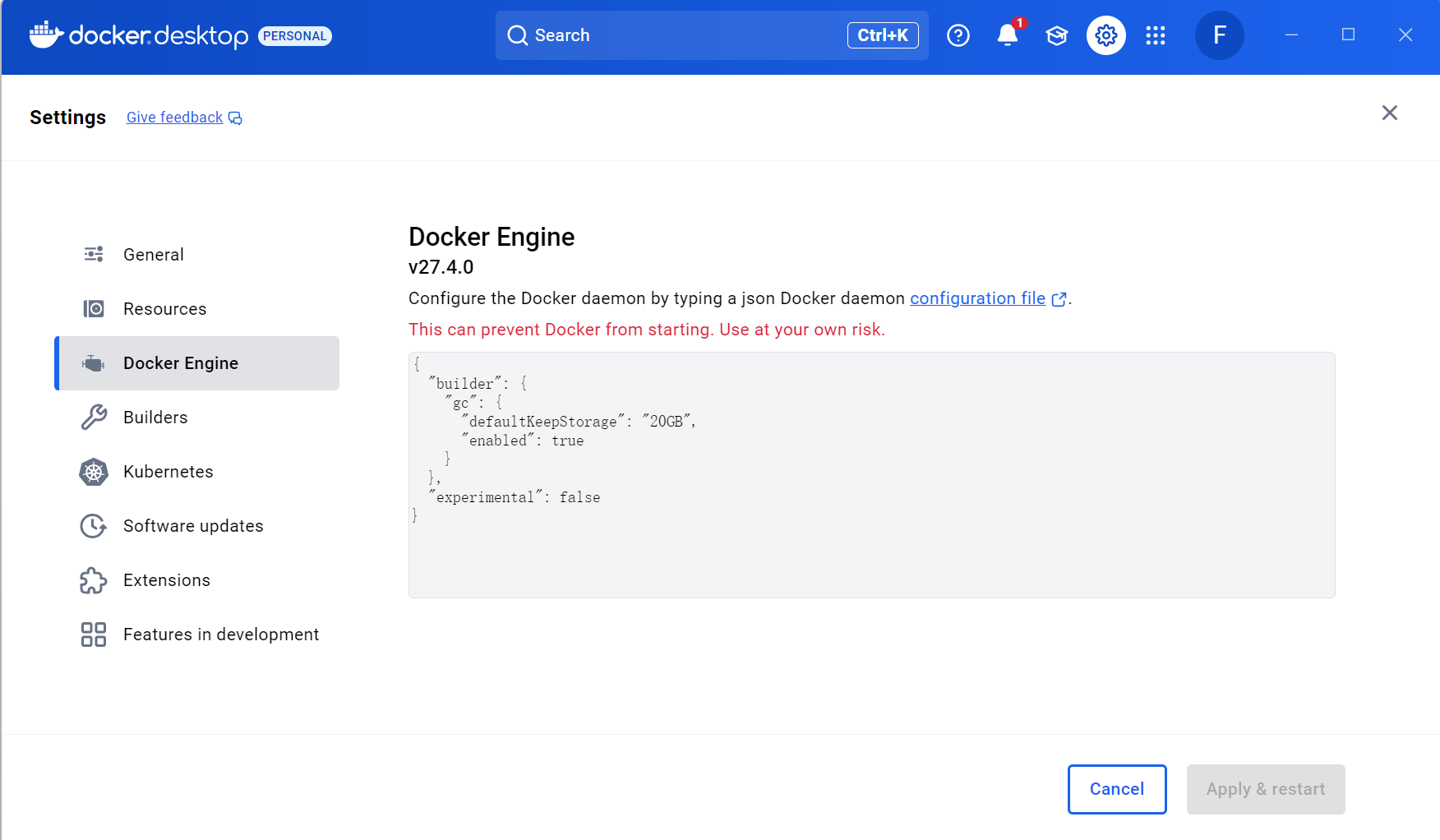Click the General sliders icon

(94, 254)
